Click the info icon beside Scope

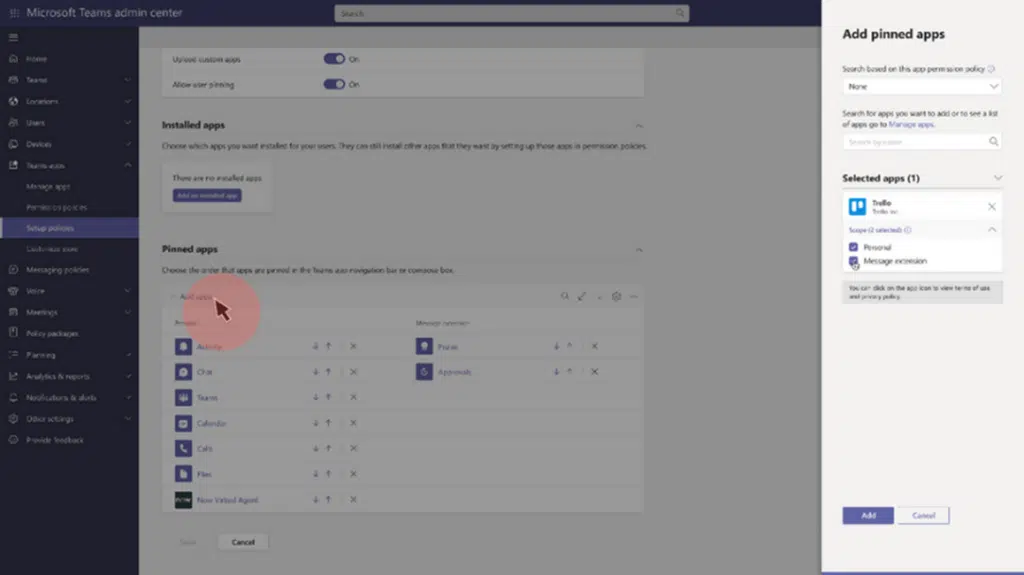[x=908, y=230]
